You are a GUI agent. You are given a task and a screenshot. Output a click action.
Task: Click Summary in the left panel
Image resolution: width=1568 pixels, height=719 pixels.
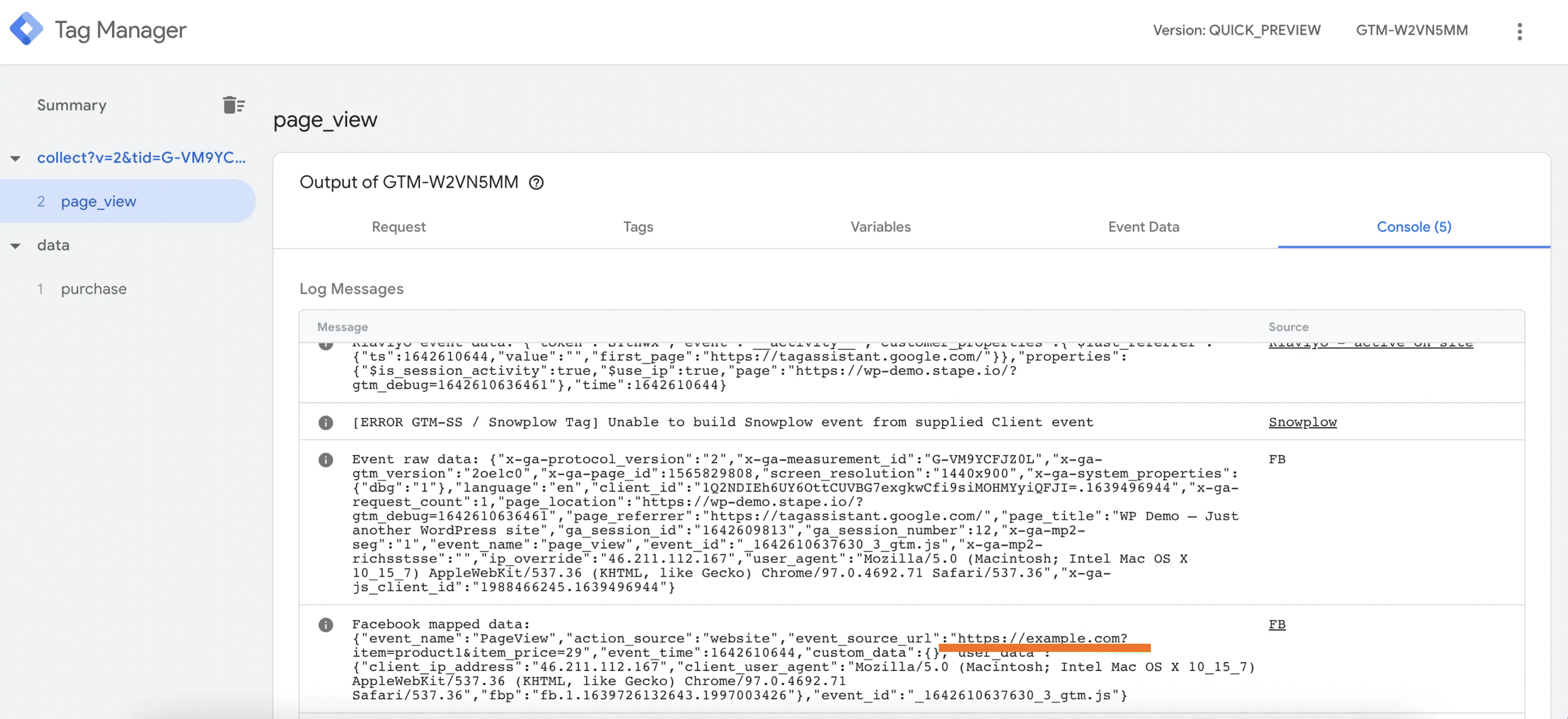pos(72,105)
